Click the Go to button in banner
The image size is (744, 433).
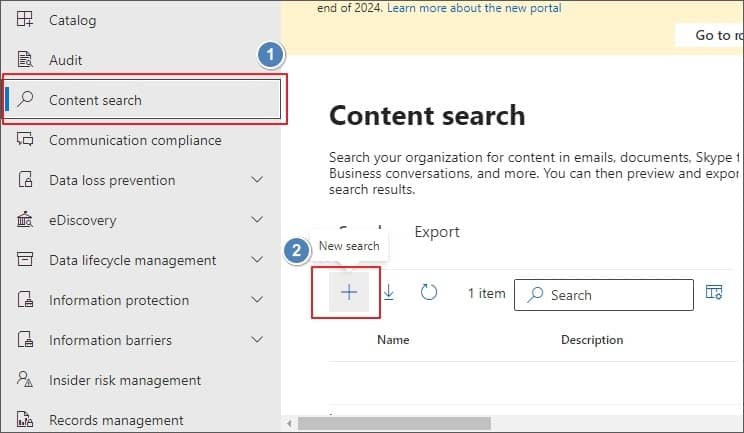tap(710, 35)
